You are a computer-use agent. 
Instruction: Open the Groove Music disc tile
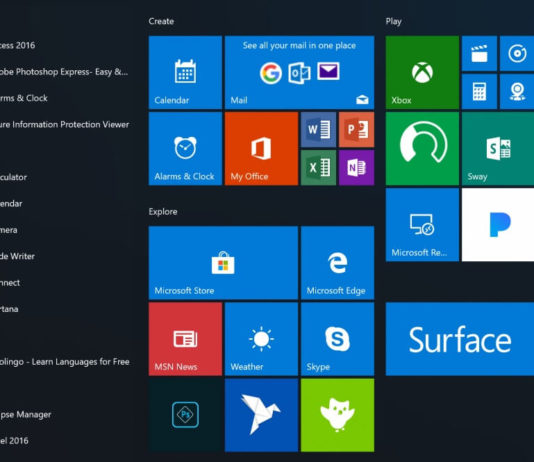point(517,53)
